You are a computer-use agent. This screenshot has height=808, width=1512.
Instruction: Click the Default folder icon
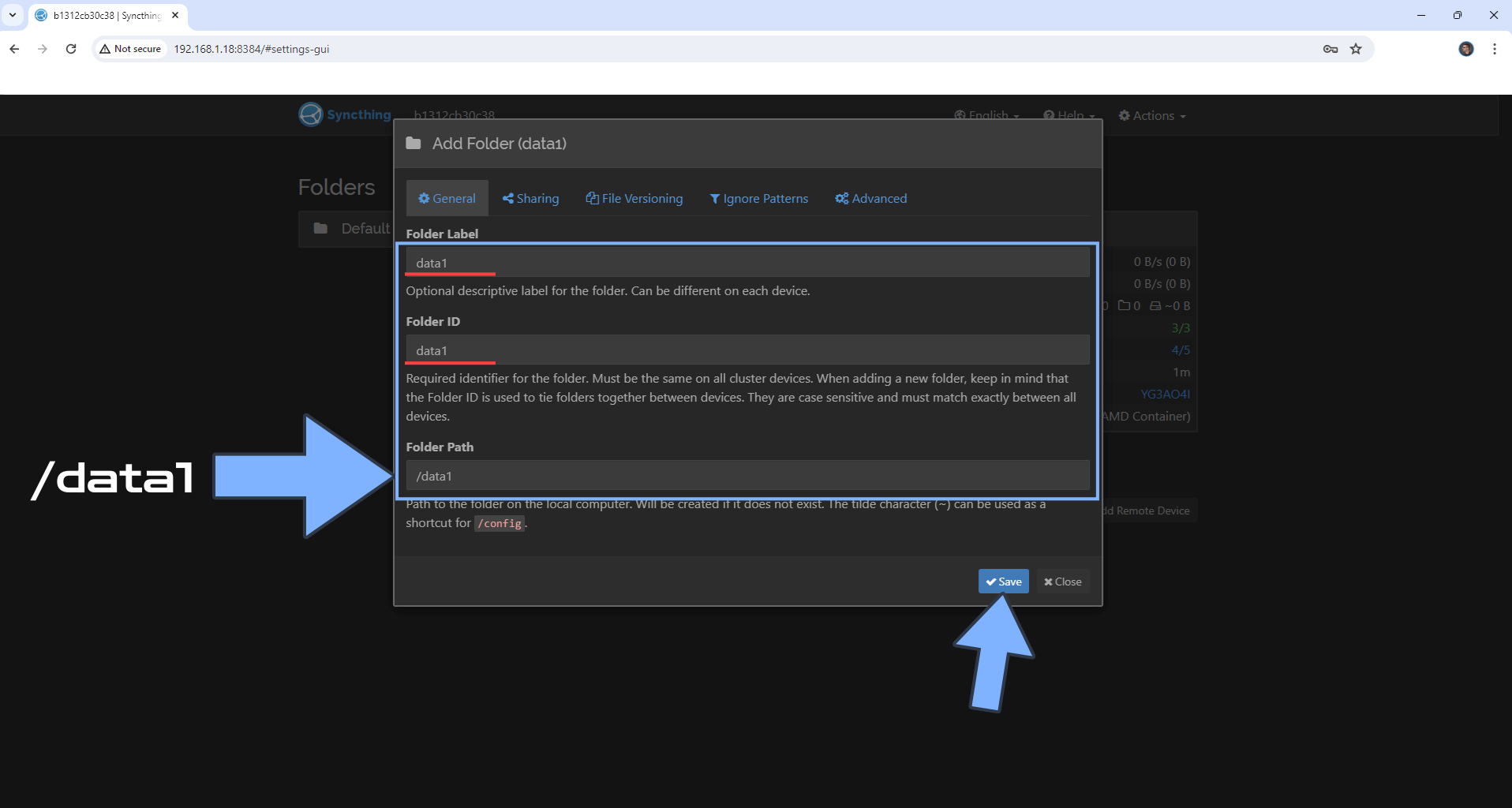320,228
